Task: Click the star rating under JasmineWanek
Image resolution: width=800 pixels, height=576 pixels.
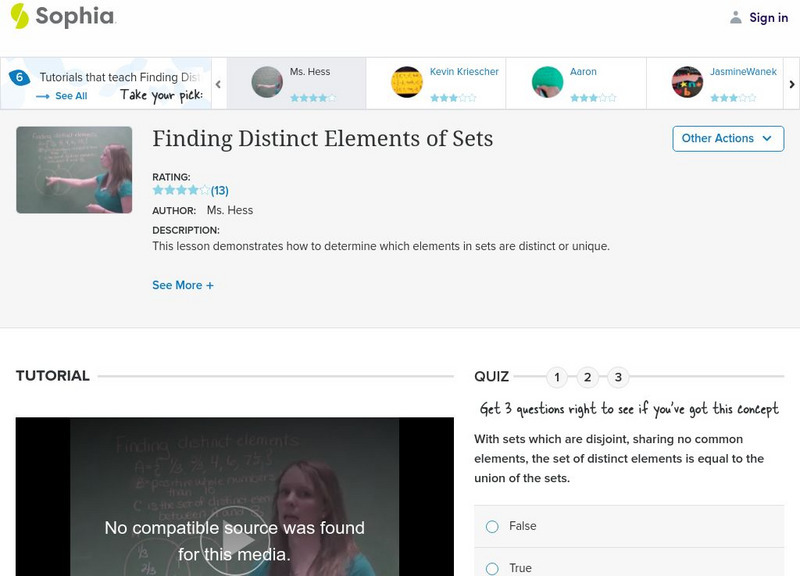Action: pos(733,98)
